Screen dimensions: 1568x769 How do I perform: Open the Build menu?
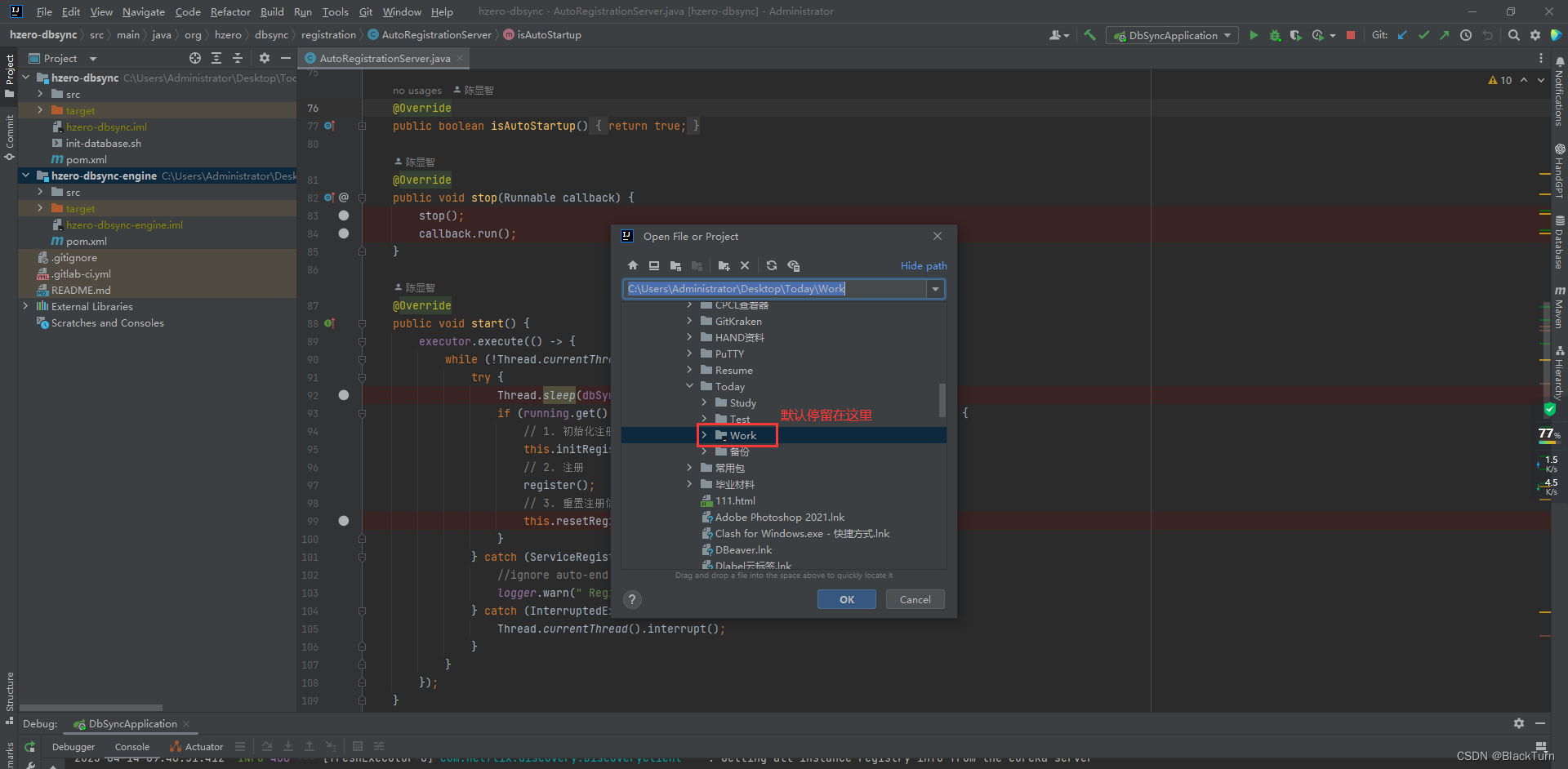272,11
